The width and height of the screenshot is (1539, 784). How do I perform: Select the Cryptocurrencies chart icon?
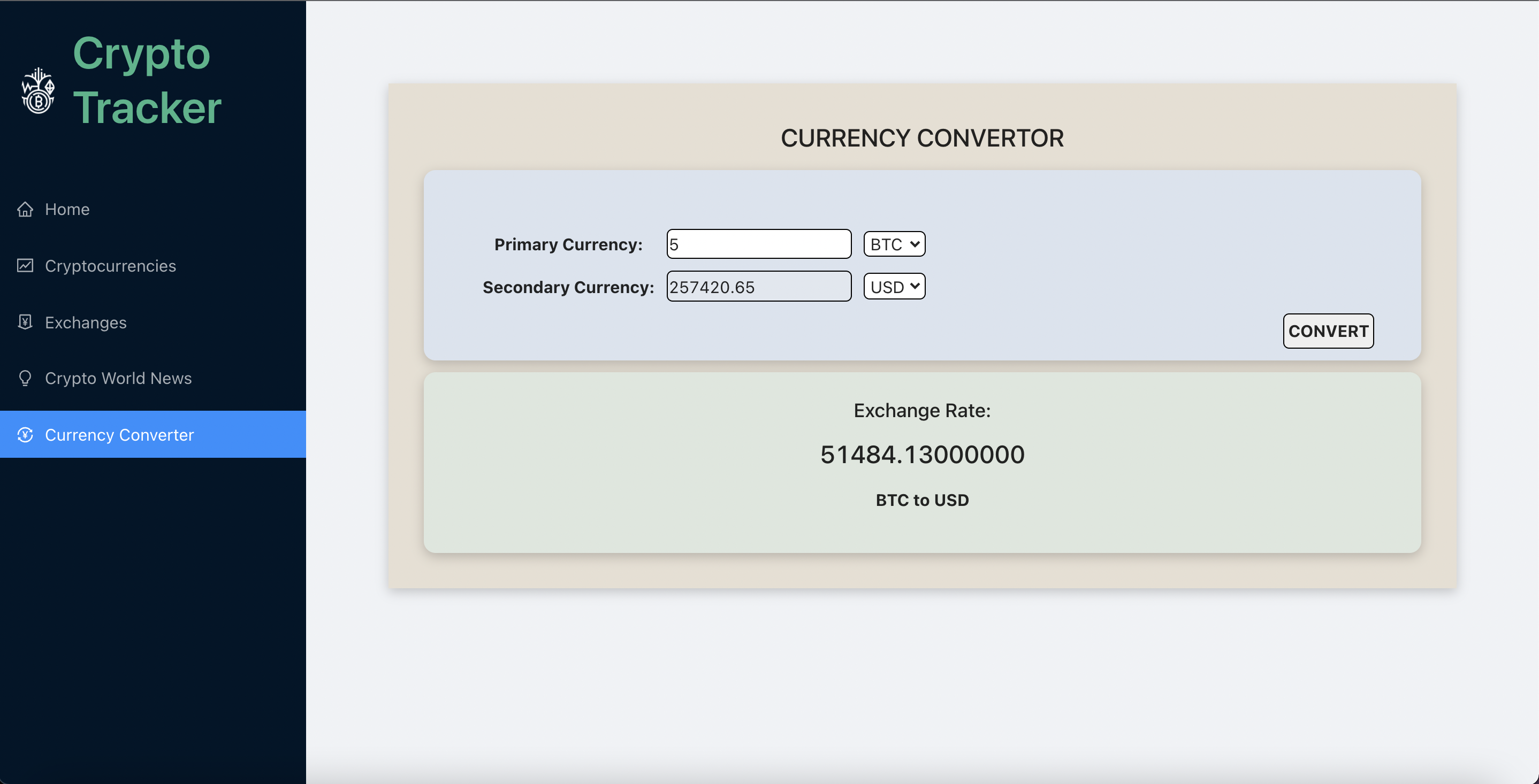(x=25, y=266)
